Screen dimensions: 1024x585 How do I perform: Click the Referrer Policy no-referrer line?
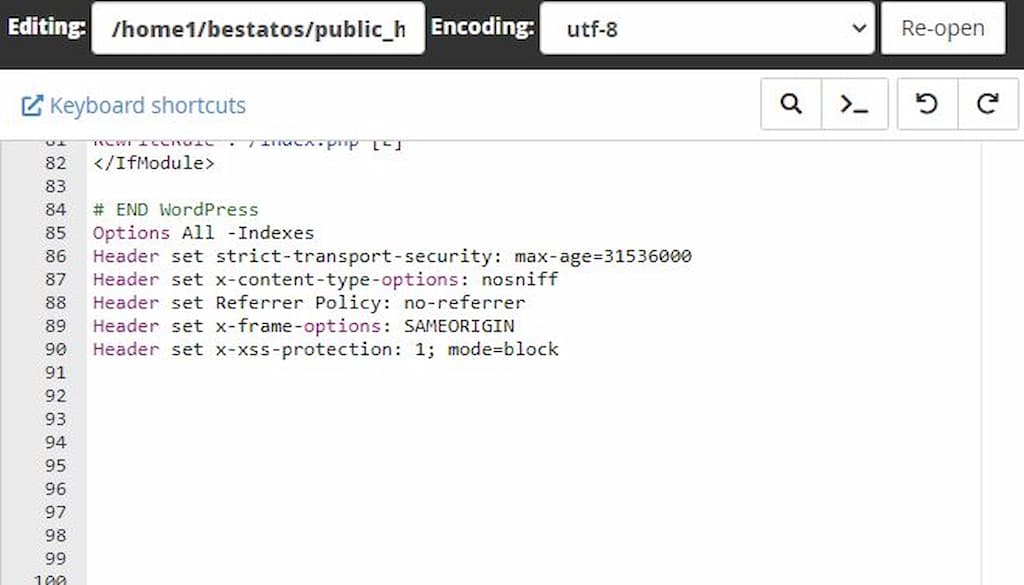309,303
